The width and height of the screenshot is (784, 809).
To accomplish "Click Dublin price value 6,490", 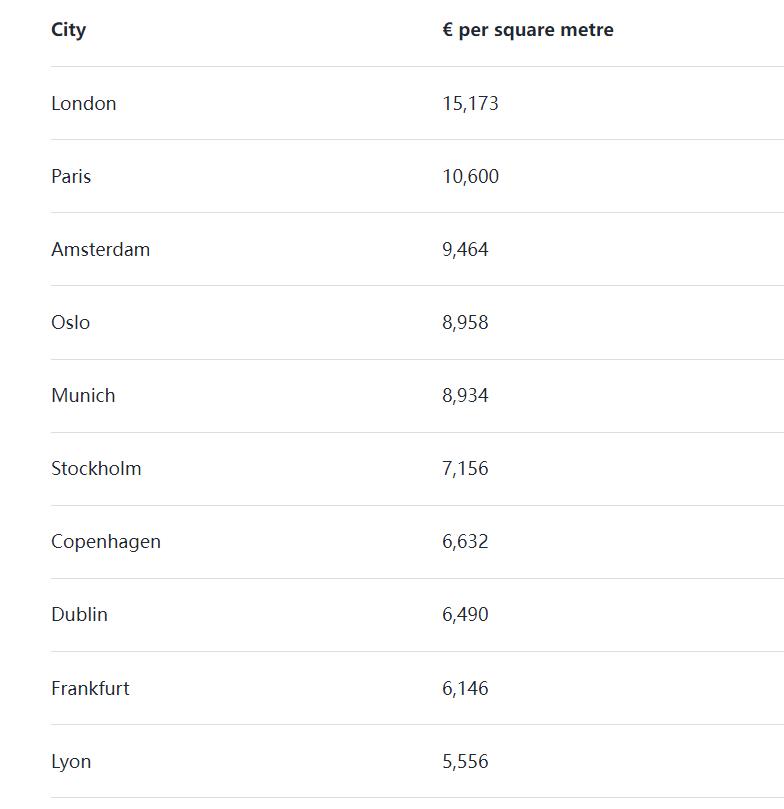I will (465, 614).
